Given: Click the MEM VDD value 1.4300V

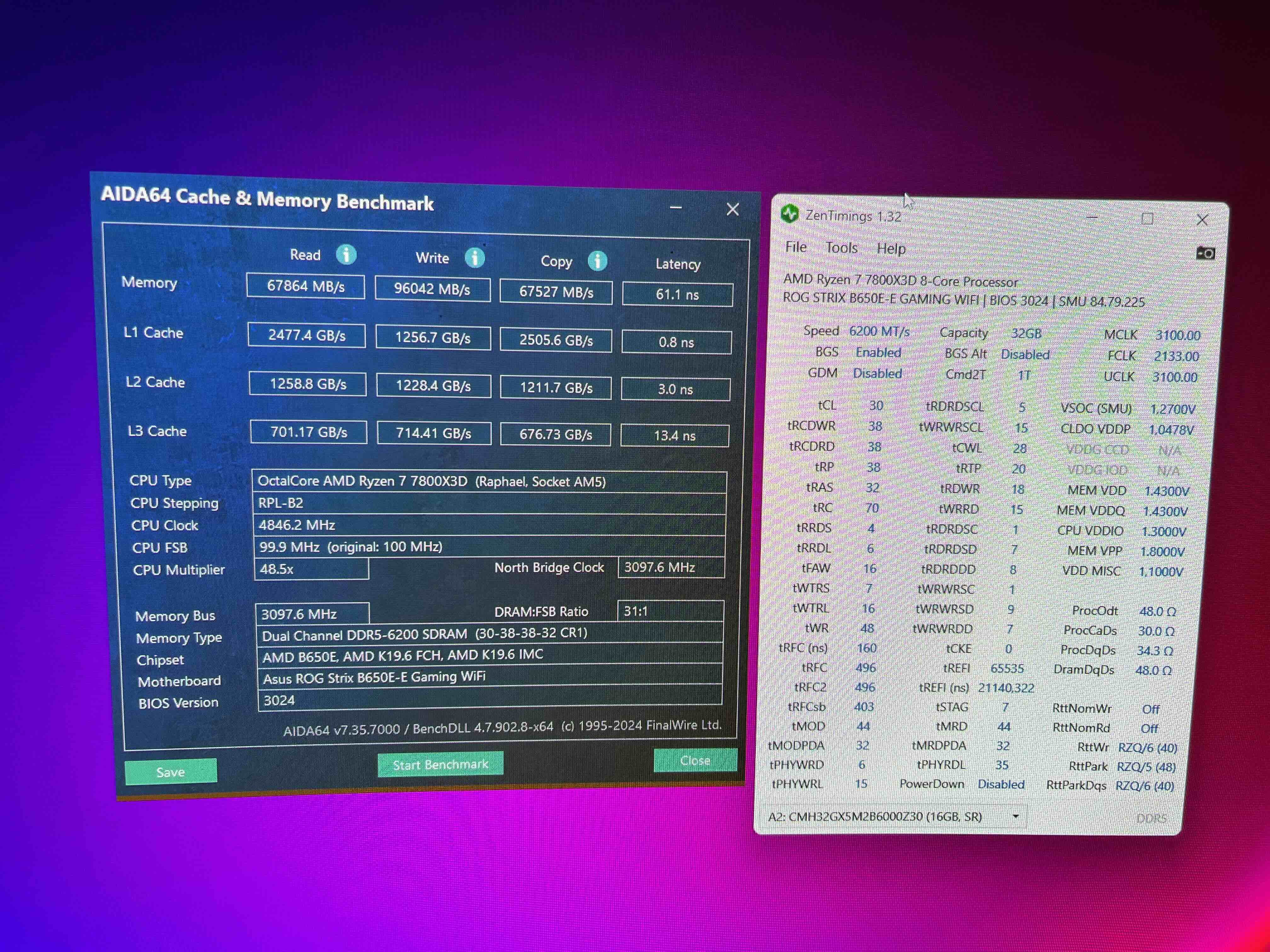Looking at the screenshot, I should [x=1167, y=491].
